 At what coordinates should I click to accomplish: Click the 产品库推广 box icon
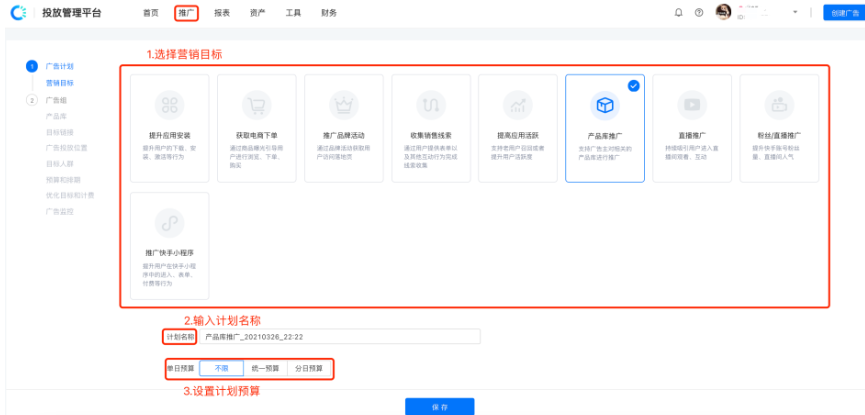(605, 105)
